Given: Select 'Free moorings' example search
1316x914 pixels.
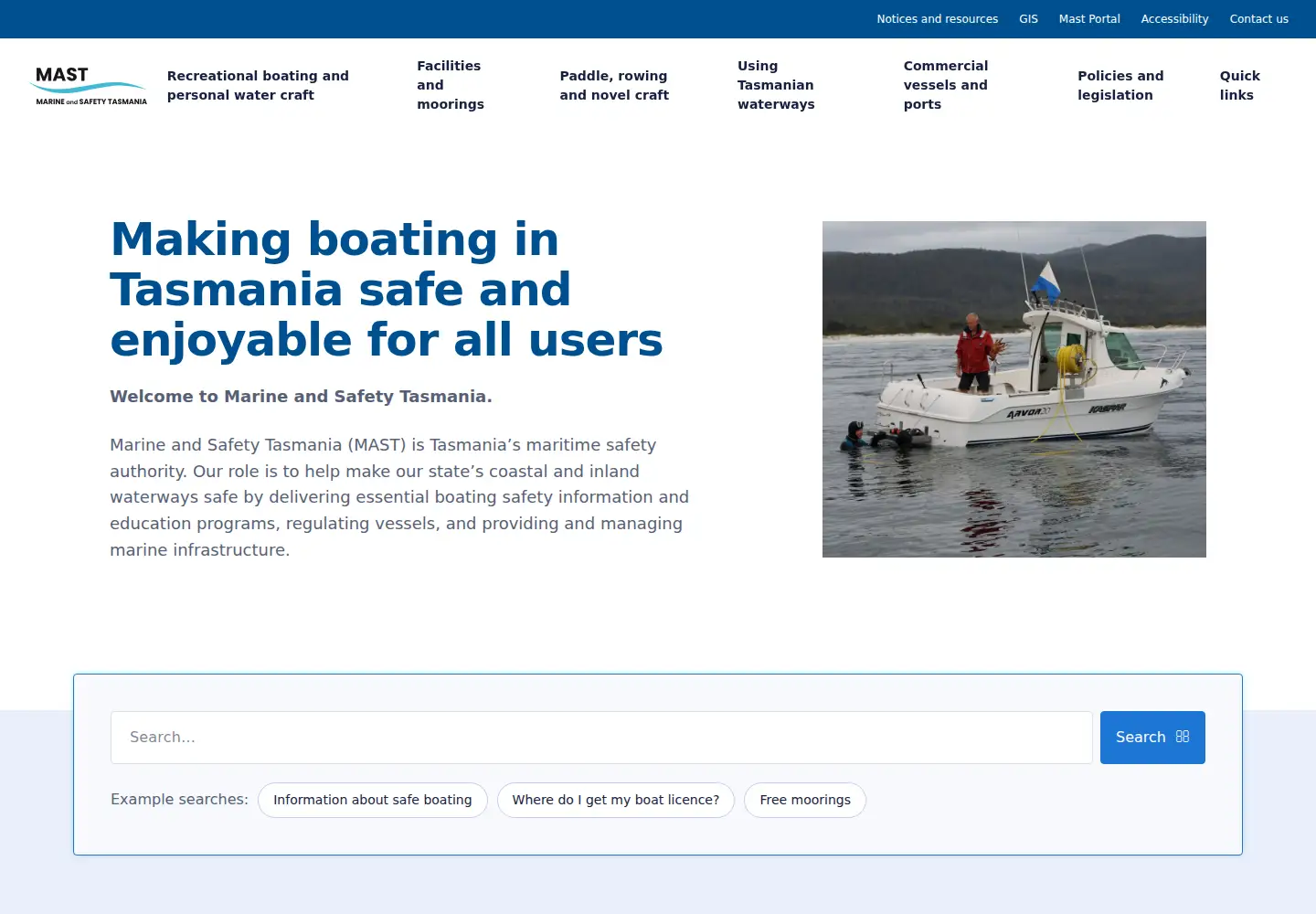Looking at the screenshot, I should [805, 800].
